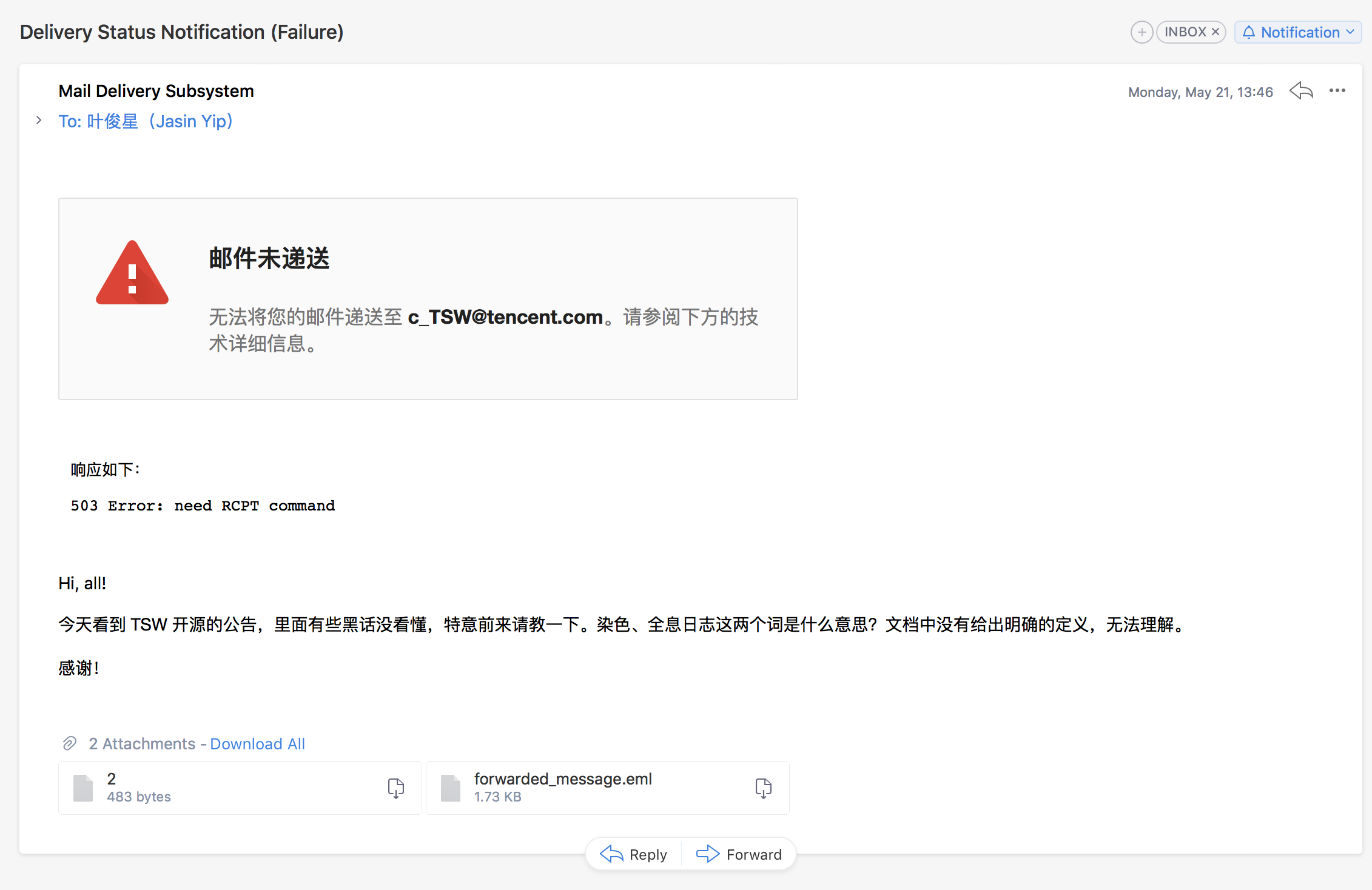Click the Forward button
The width and height of the screenshot is (1372, 890).
point(740,854)
